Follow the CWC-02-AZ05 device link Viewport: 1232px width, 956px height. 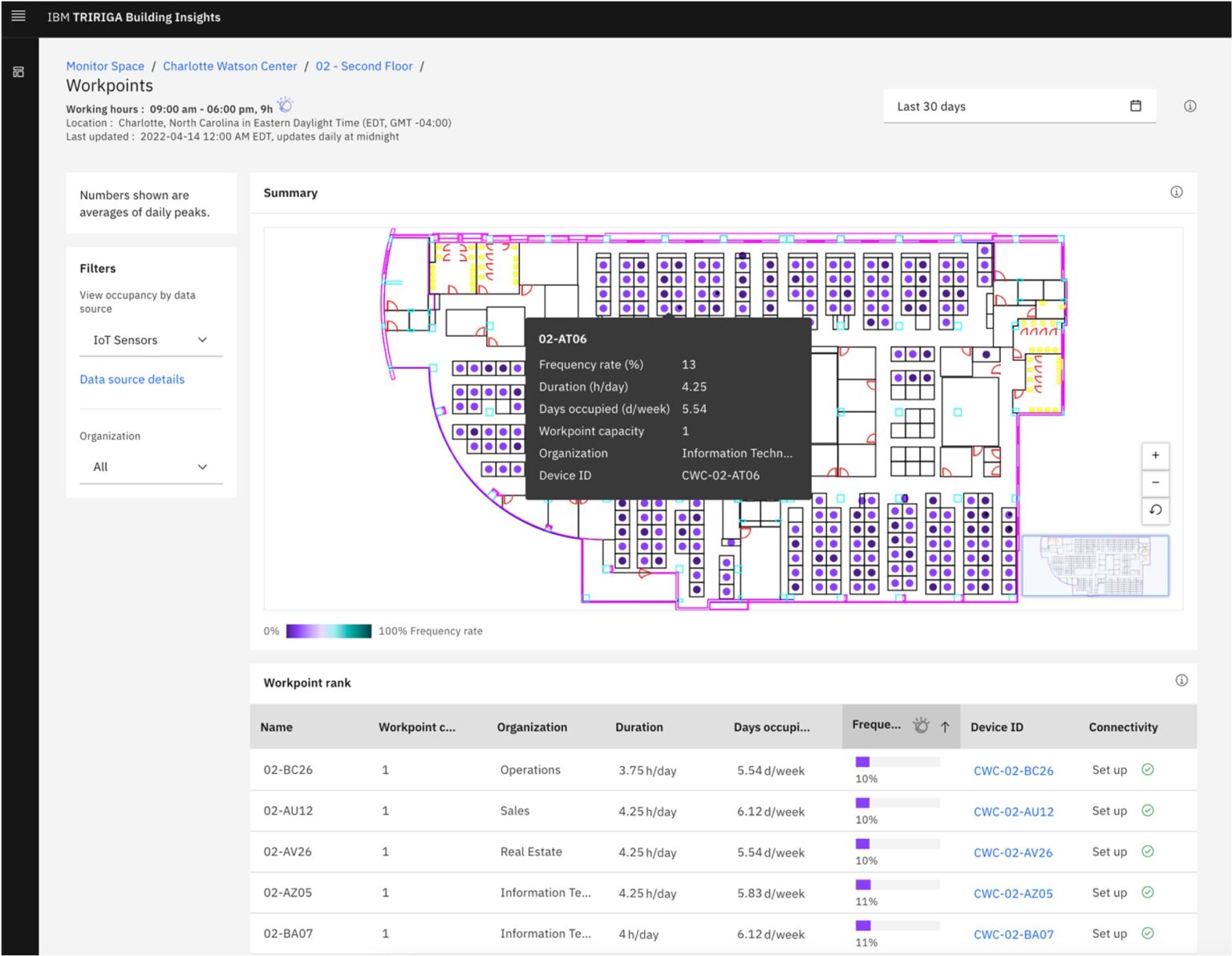point(1013,893)
